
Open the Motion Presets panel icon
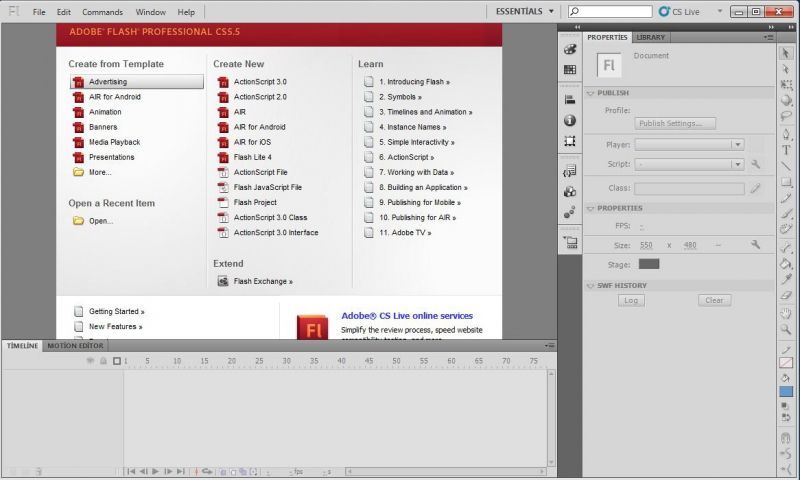coord(570,212)
